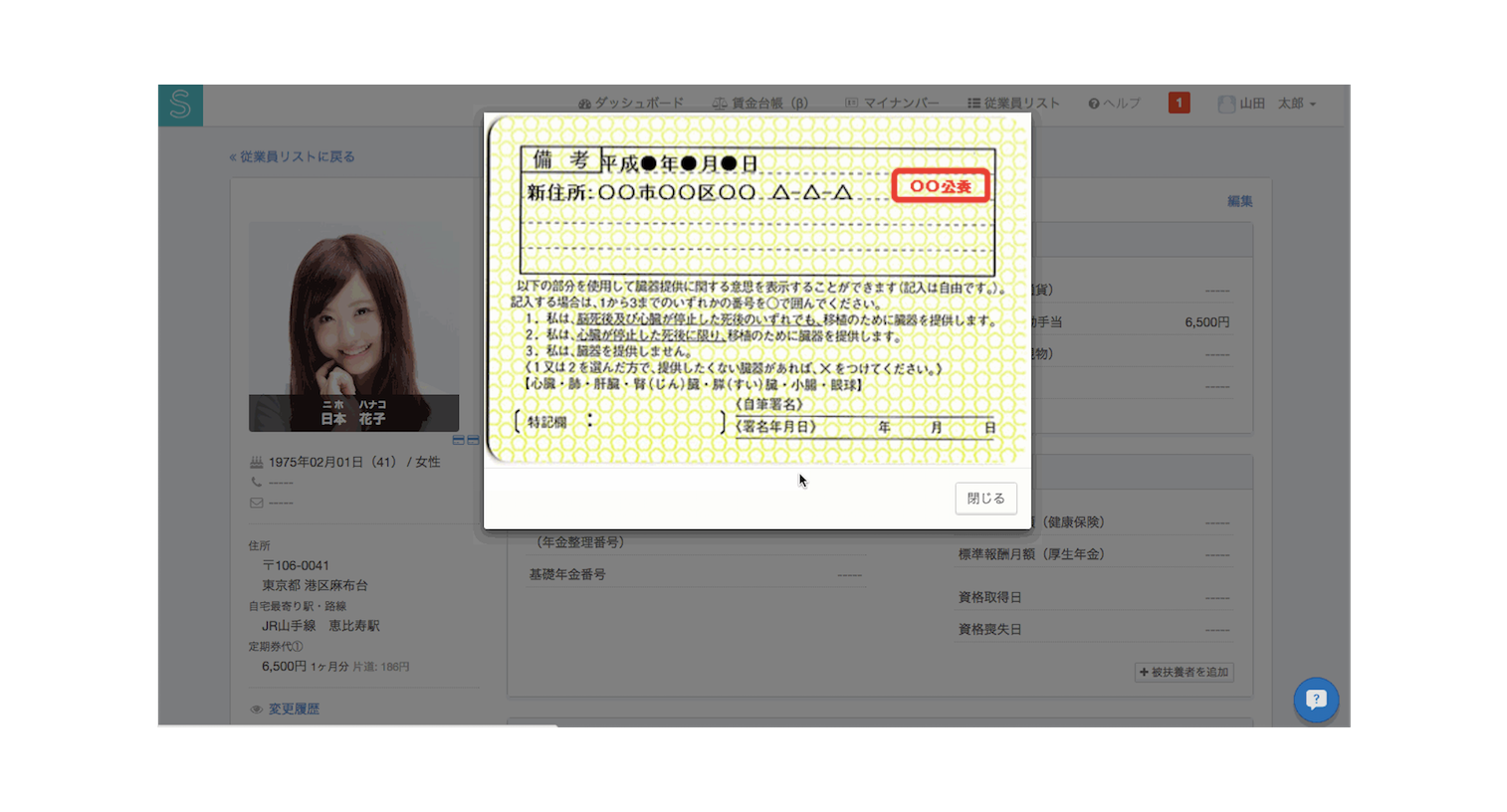Click the envelope icon in profile details
Screen dimensions: 1507x812
257,502
